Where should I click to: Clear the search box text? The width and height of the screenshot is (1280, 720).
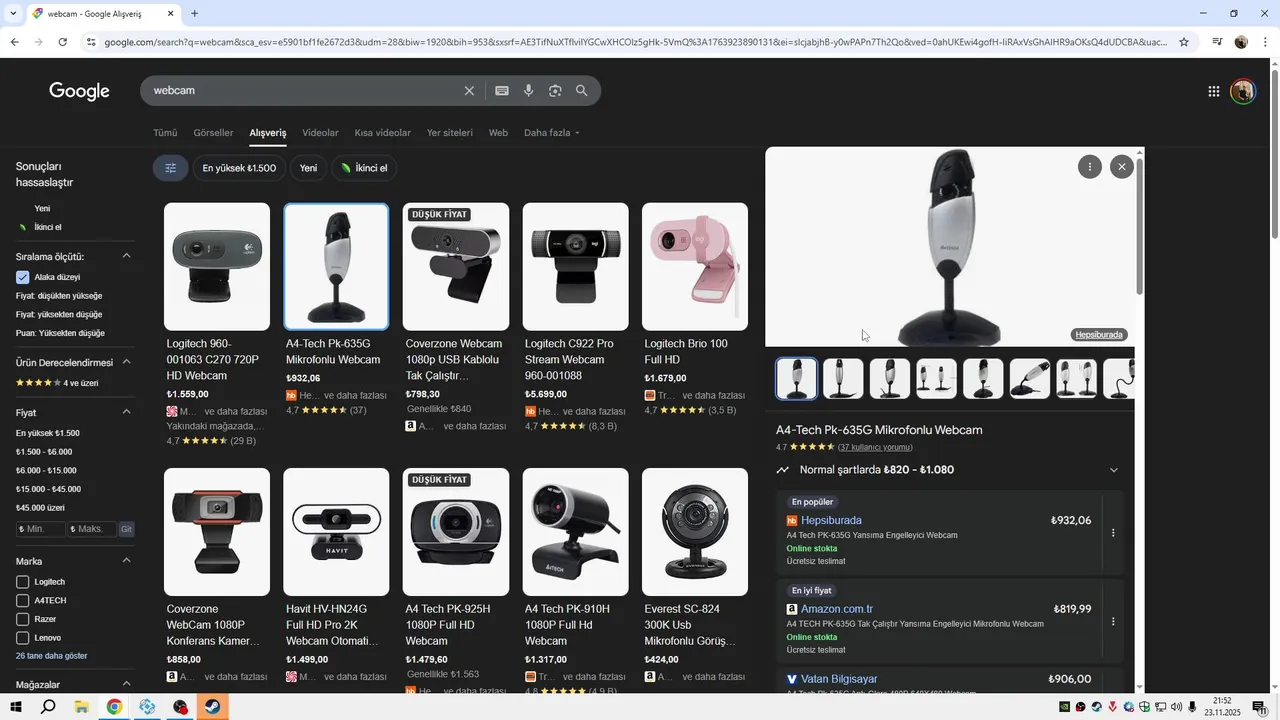[x=469, y=91]
